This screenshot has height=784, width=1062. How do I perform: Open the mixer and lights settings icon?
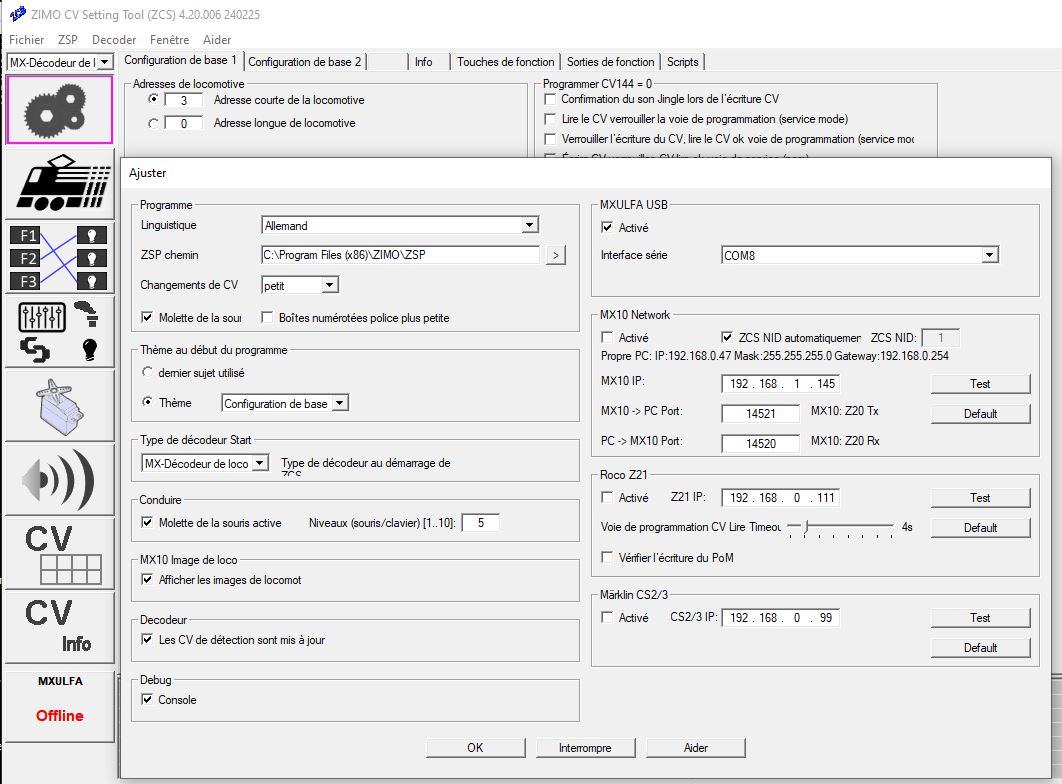coord(60,331)
